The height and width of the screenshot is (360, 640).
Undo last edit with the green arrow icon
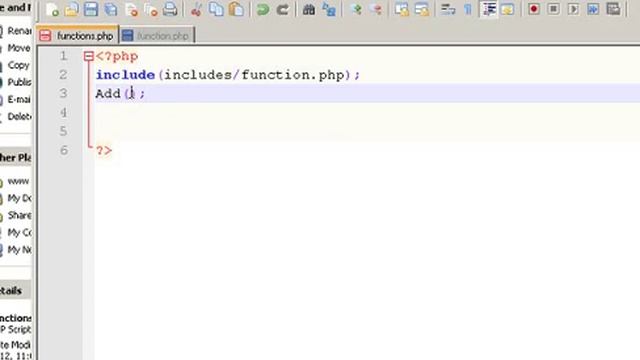pos(263,9)
